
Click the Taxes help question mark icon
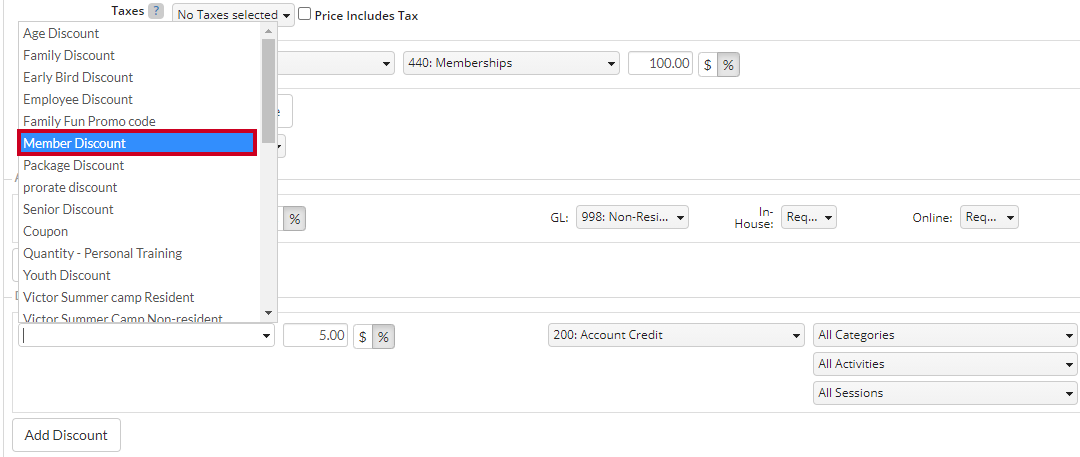tap(156, 11)
